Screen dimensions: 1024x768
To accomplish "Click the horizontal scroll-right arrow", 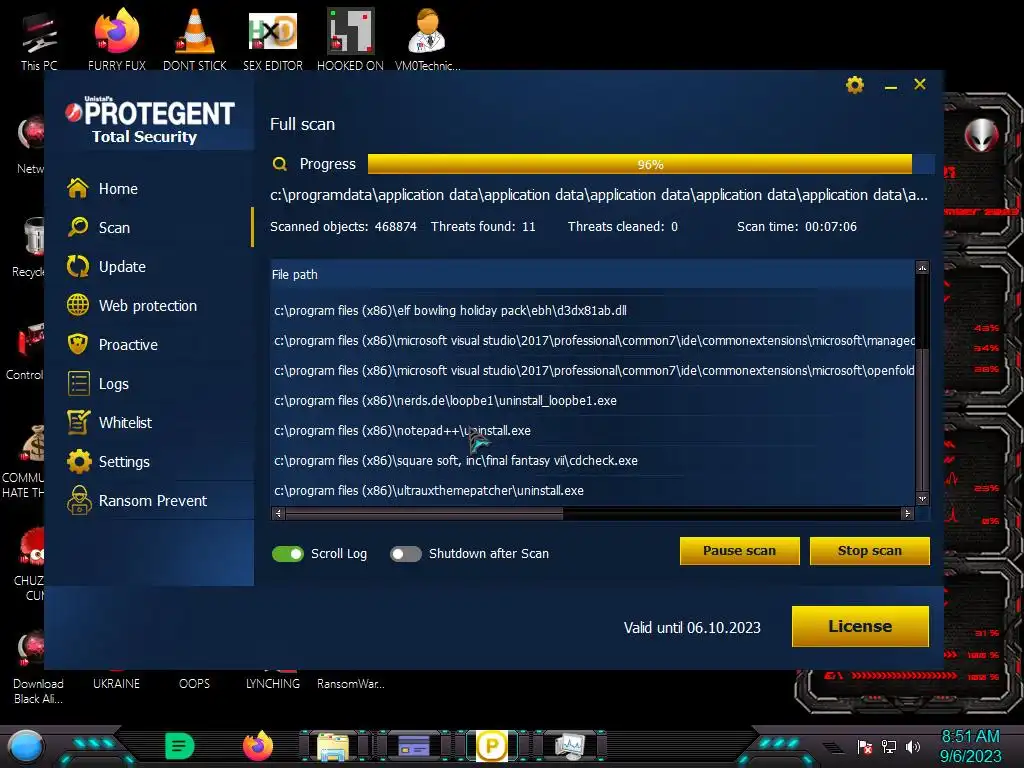I will coord(907,513).
